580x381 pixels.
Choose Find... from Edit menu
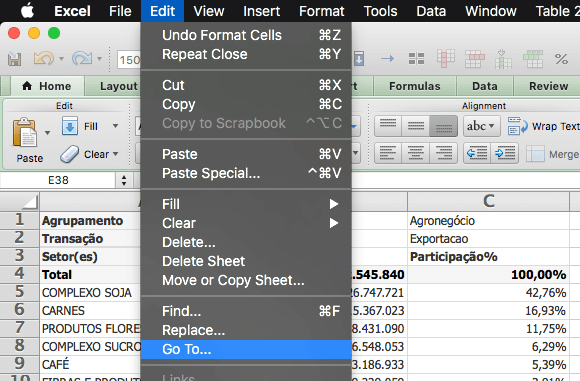tap(246, 311)
